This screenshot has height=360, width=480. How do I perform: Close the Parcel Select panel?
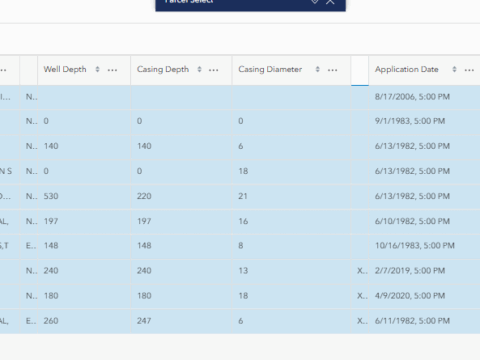[330, 2]
